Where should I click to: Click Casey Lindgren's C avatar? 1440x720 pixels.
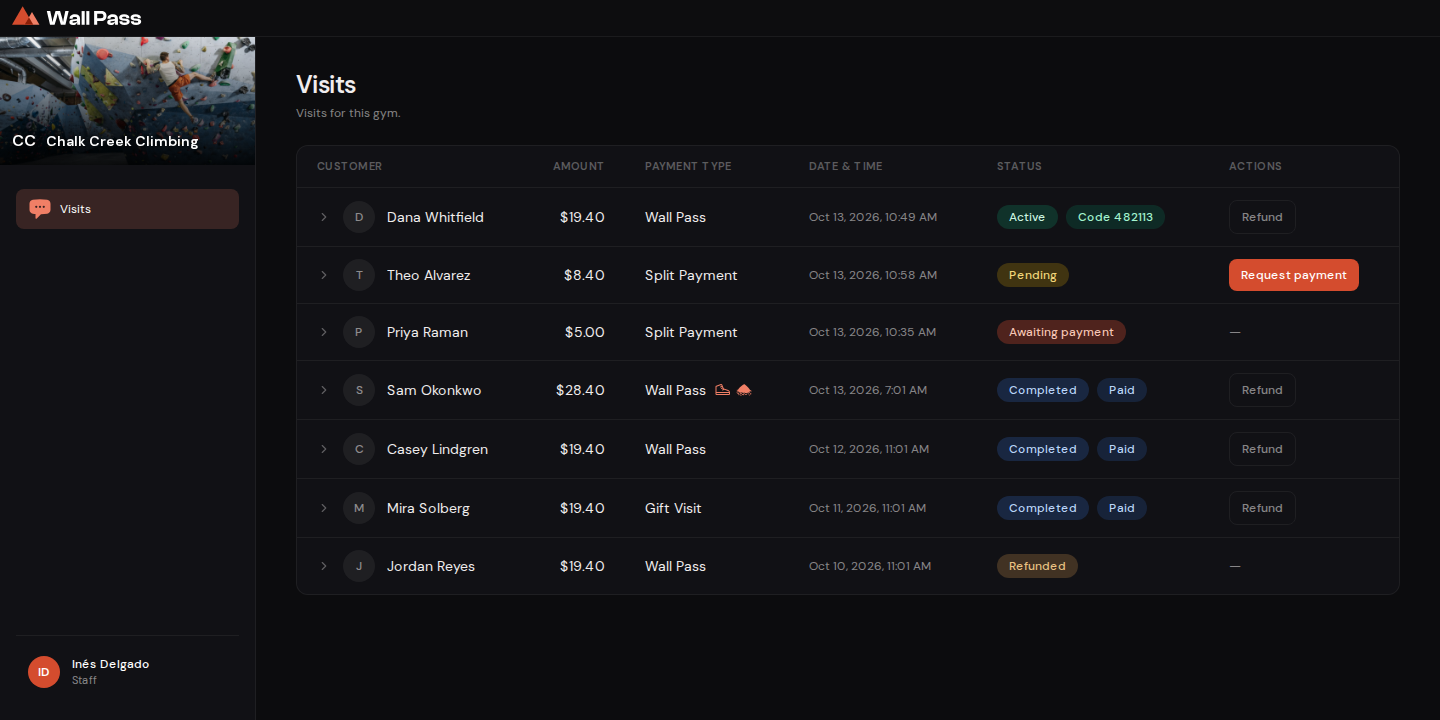point(359,449)
